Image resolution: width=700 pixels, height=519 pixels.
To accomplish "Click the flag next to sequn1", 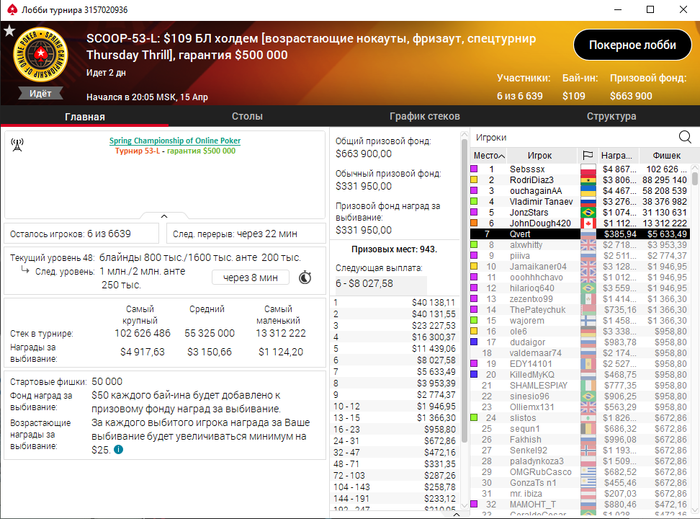I will click(588, 429).
